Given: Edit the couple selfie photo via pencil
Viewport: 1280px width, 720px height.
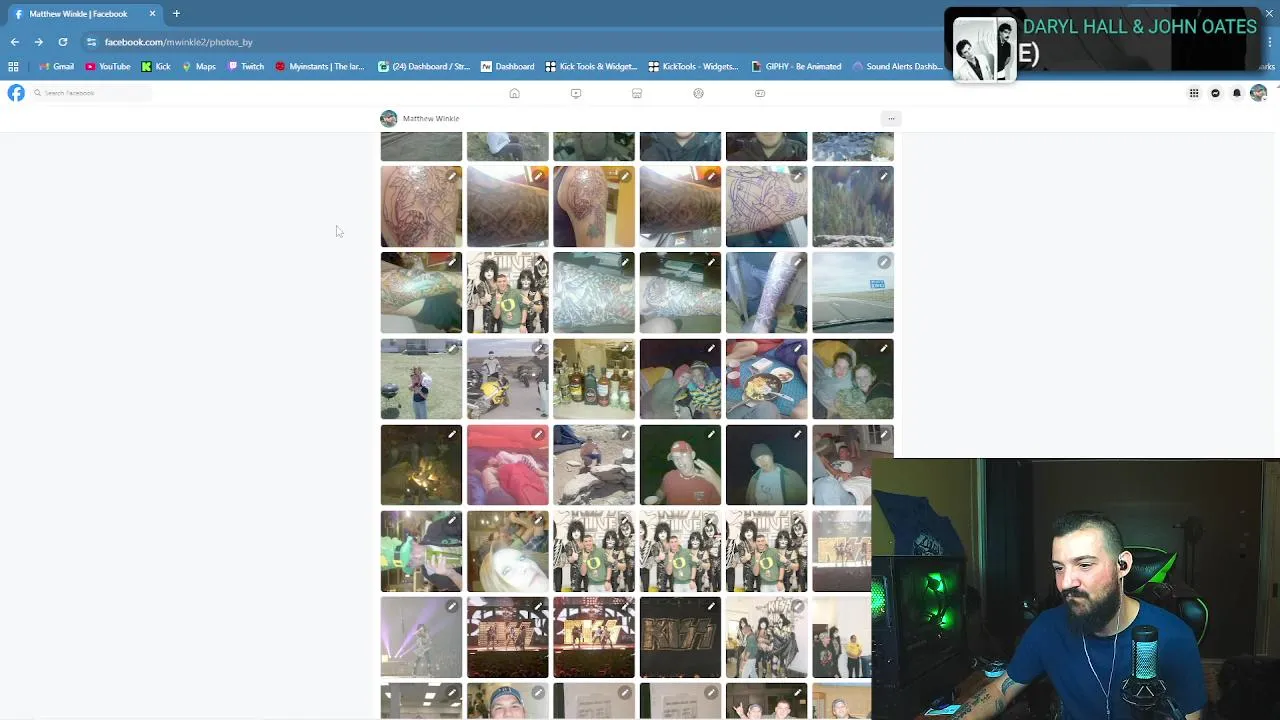Looking at the screenshot, I should 884,349.
